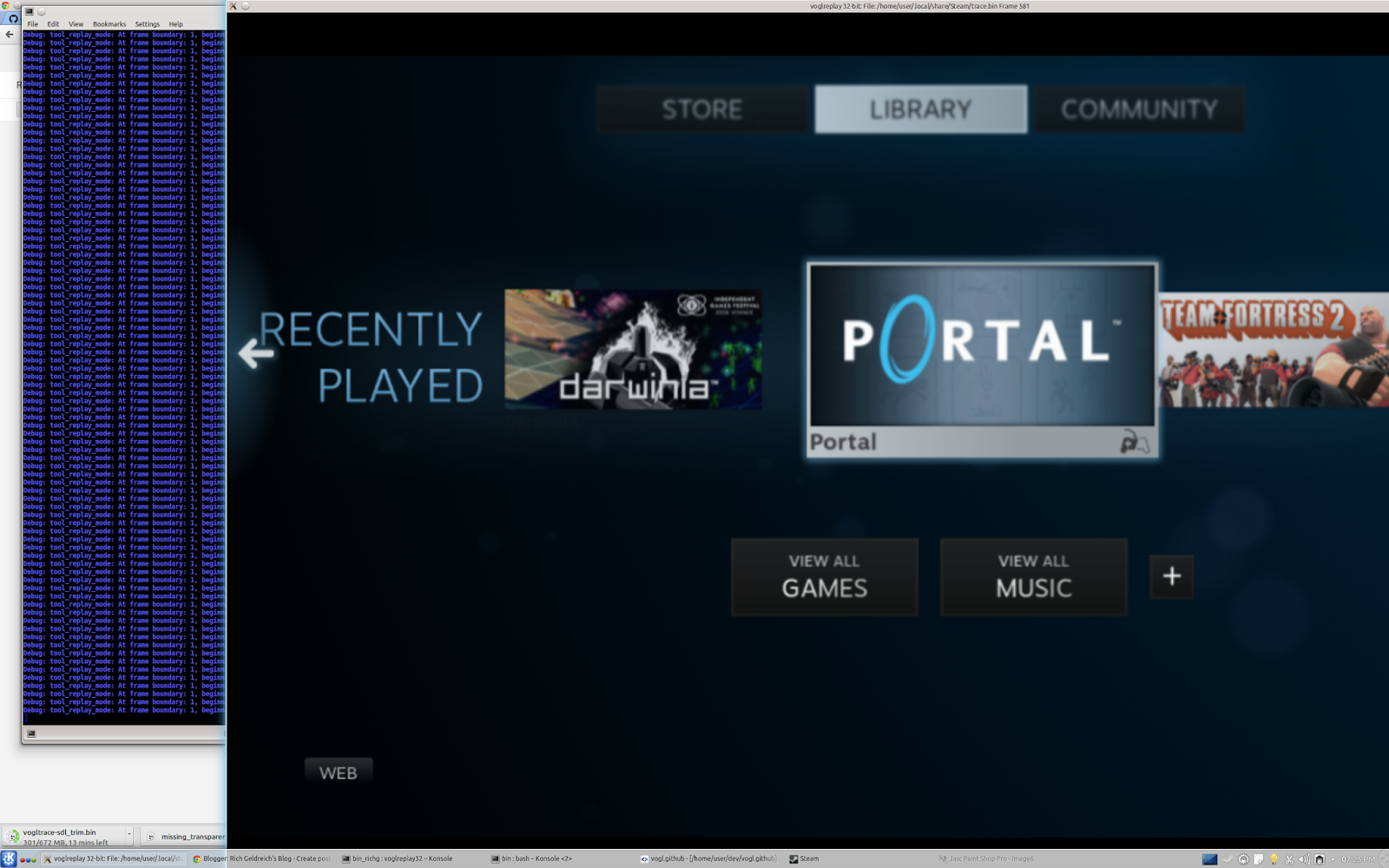The image size is (1389, 868).
Task: Click the notes icon in system tray
Action: [1259, 859]
